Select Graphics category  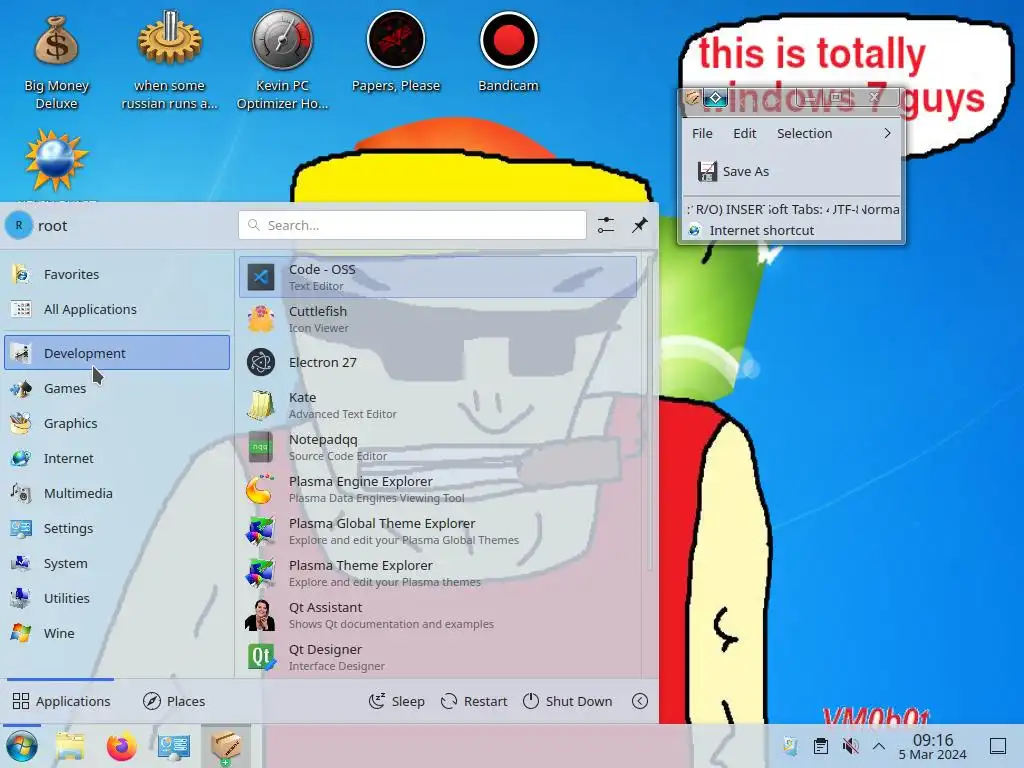(x=117, y=423)
